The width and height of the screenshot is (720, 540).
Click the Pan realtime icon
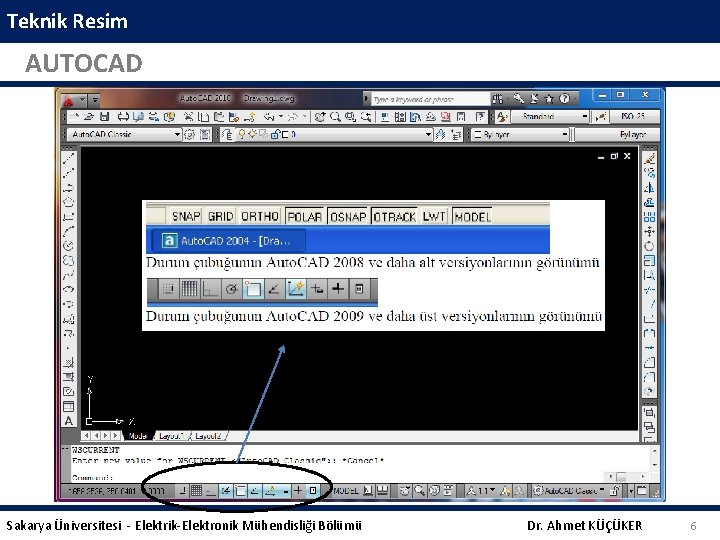(320, 117)
